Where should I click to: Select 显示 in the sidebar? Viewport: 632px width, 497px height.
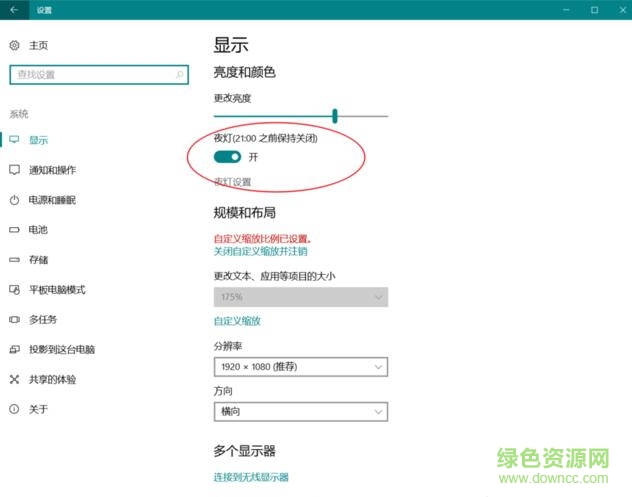(x=39, y=140)
